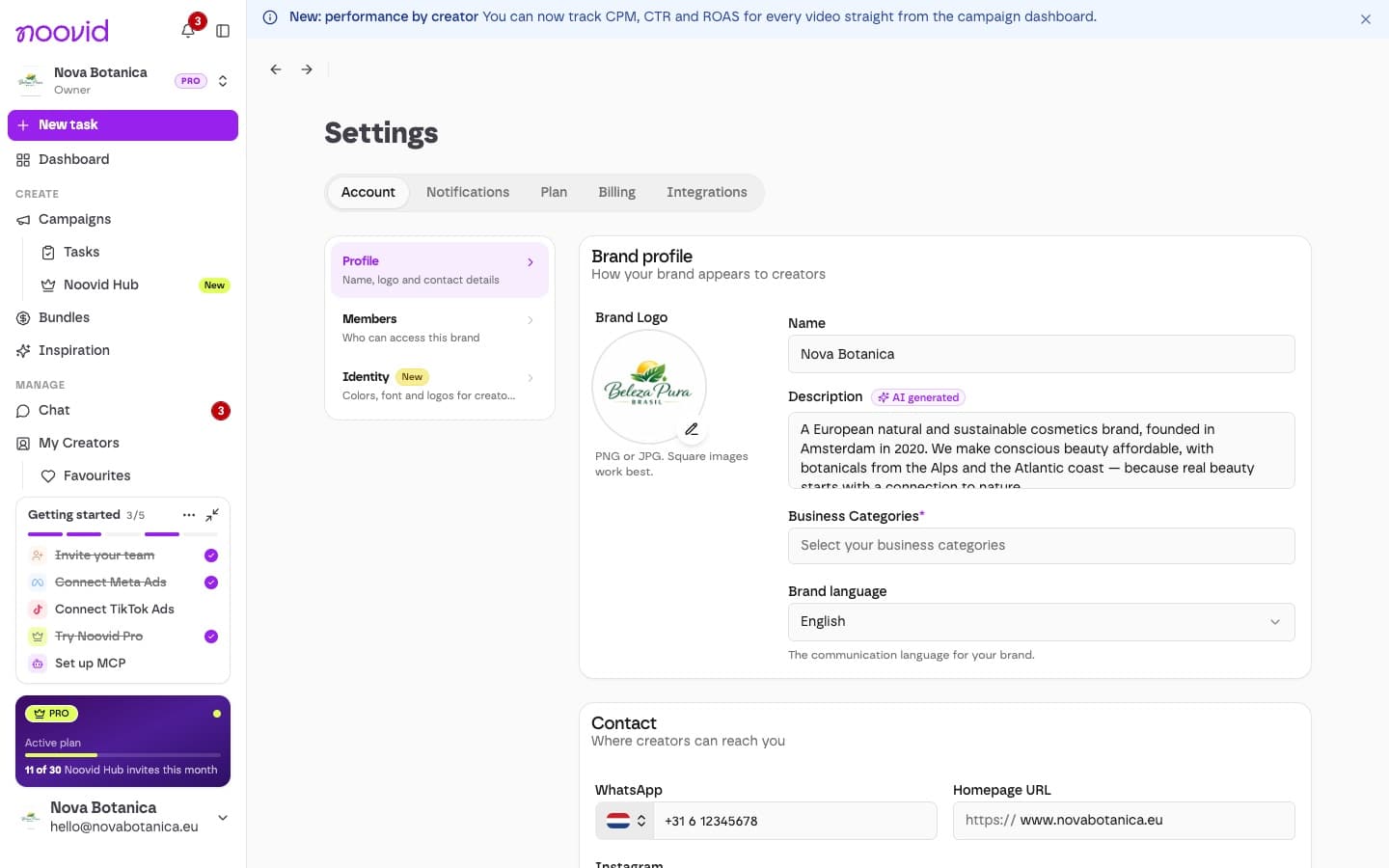
Task: Select the Profile settings section
Action: click(440, 270)
